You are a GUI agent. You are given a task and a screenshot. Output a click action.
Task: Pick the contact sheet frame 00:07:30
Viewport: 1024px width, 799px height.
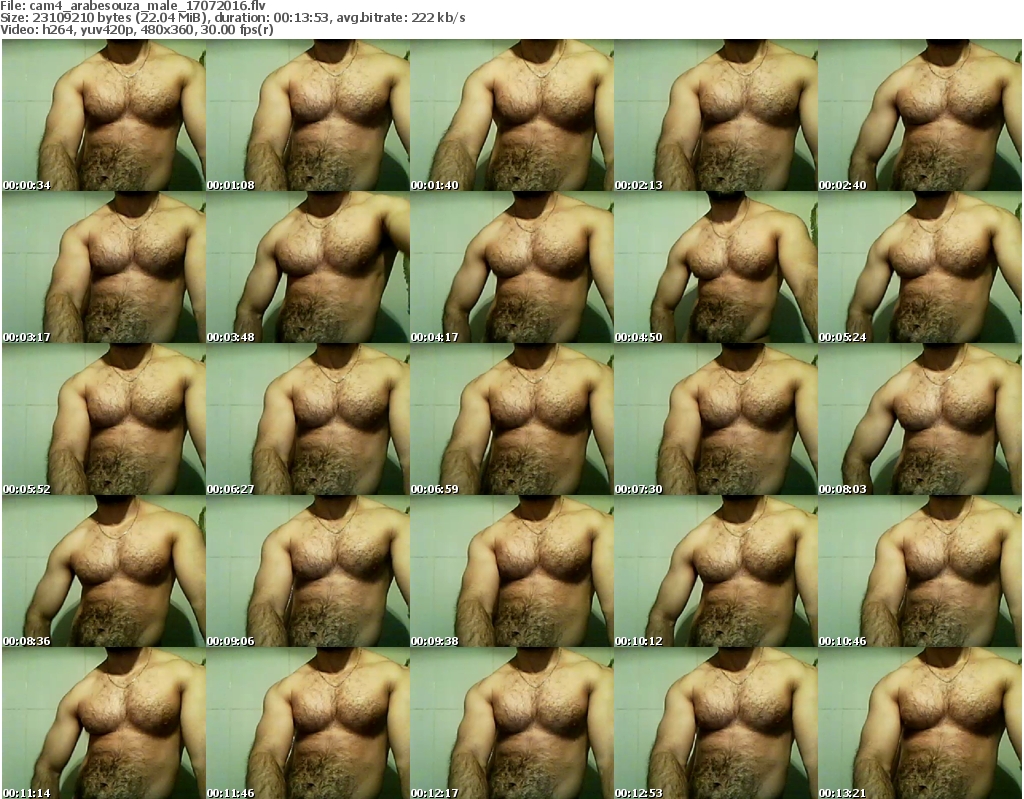[x=716, y=419]
